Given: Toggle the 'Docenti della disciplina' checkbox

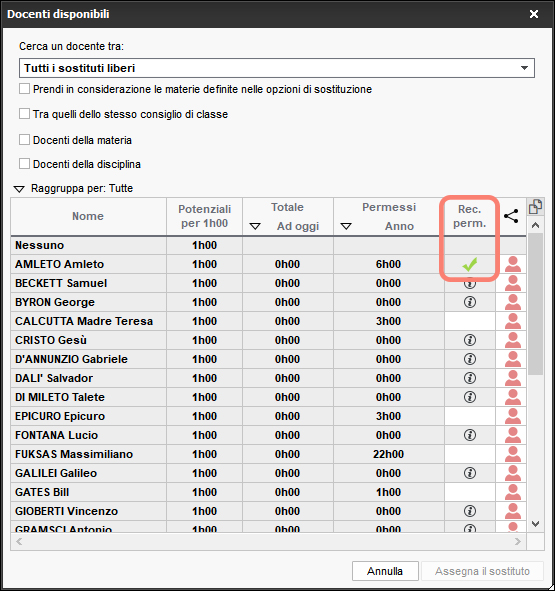Looking at the screenshot, I should (x=25, y=164).
